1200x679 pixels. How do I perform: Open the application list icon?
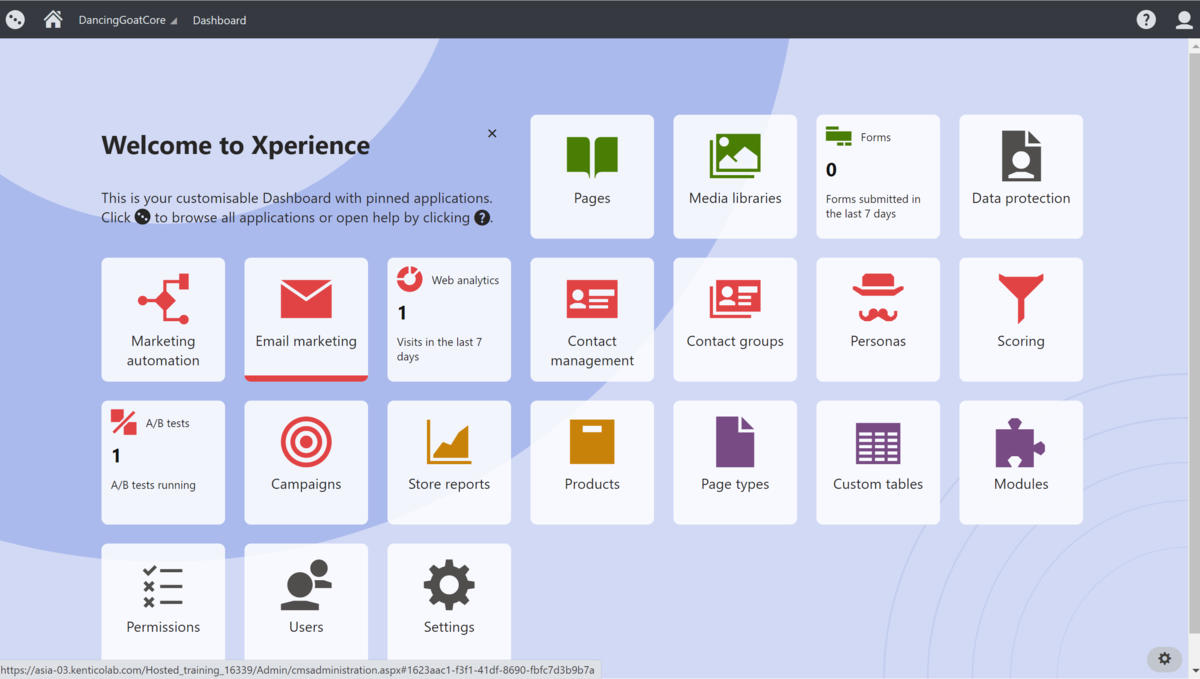pyautogui.click(x=15, y=19)
